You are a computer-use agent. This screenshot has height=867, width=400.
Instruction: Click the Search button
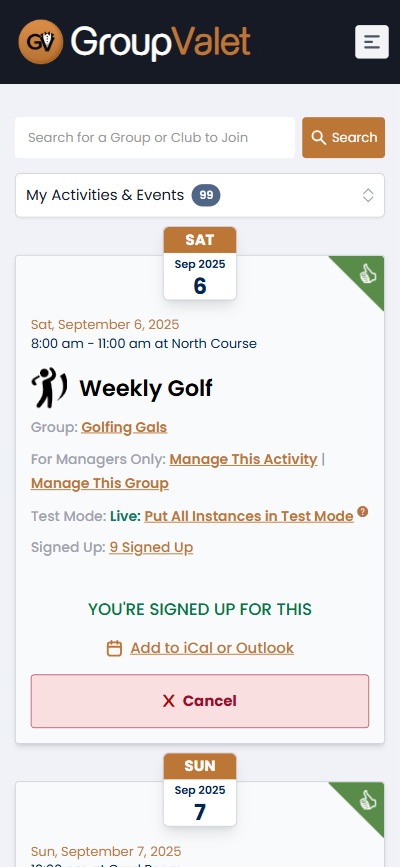[x=344, y=137]
